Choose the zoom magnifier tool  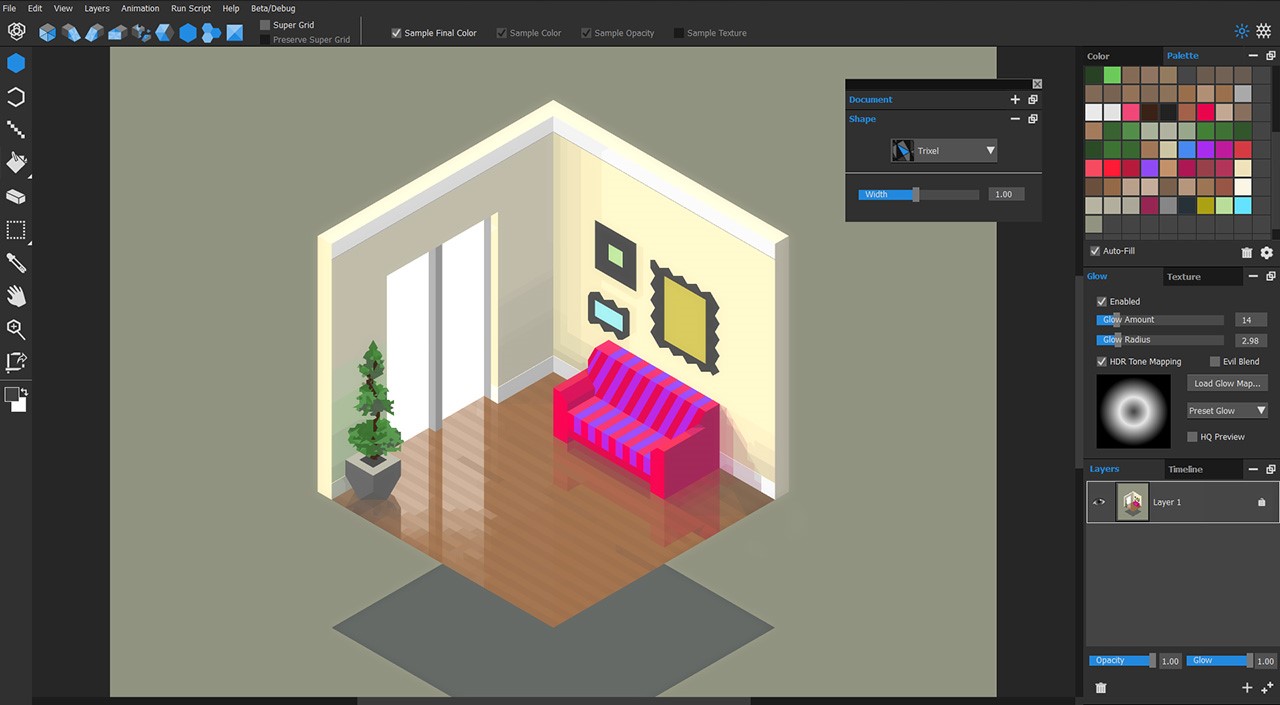pyautogui.click(x=16, y=329)
